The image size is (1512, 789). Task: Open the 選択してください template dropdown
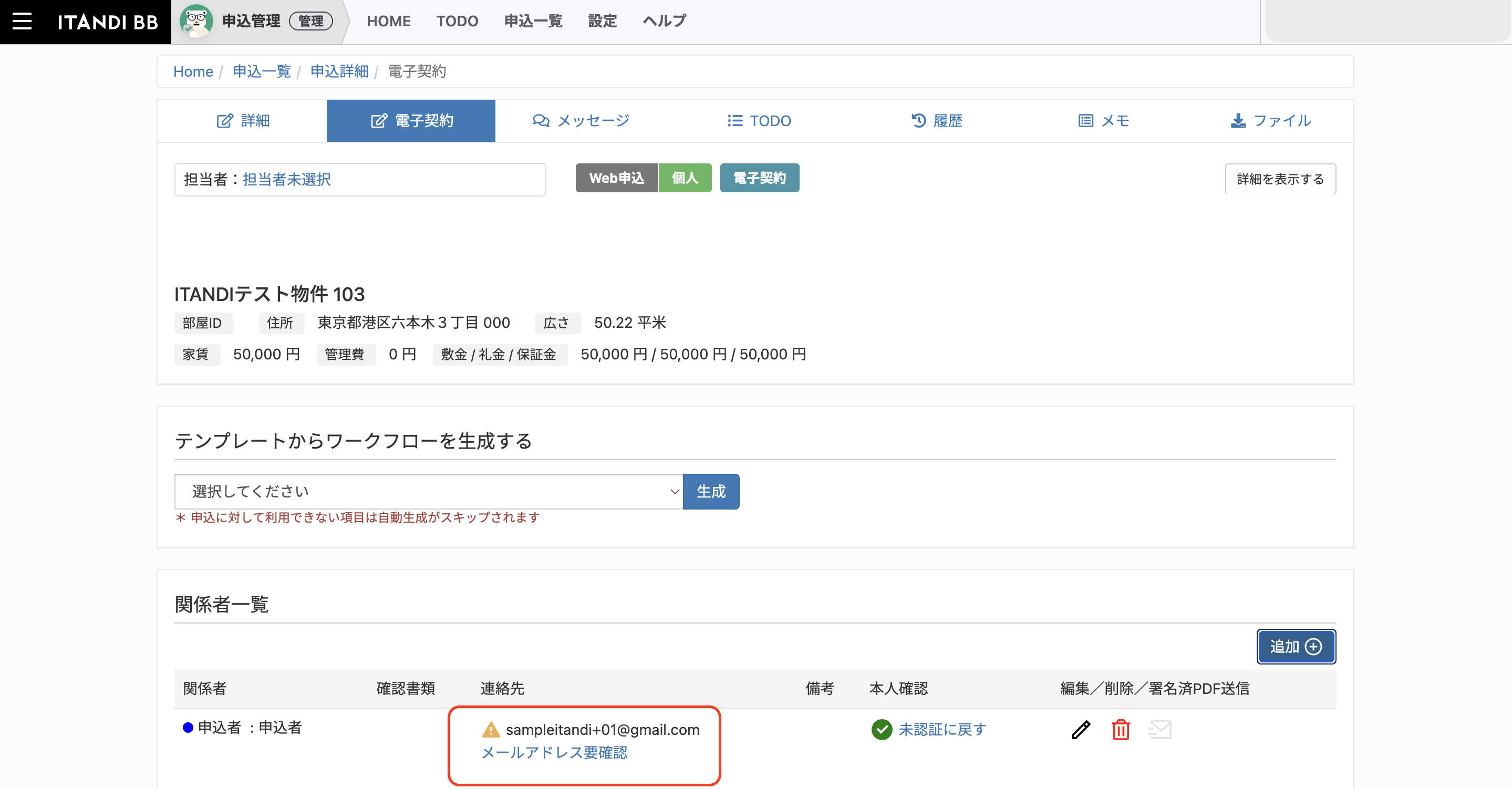429,491
